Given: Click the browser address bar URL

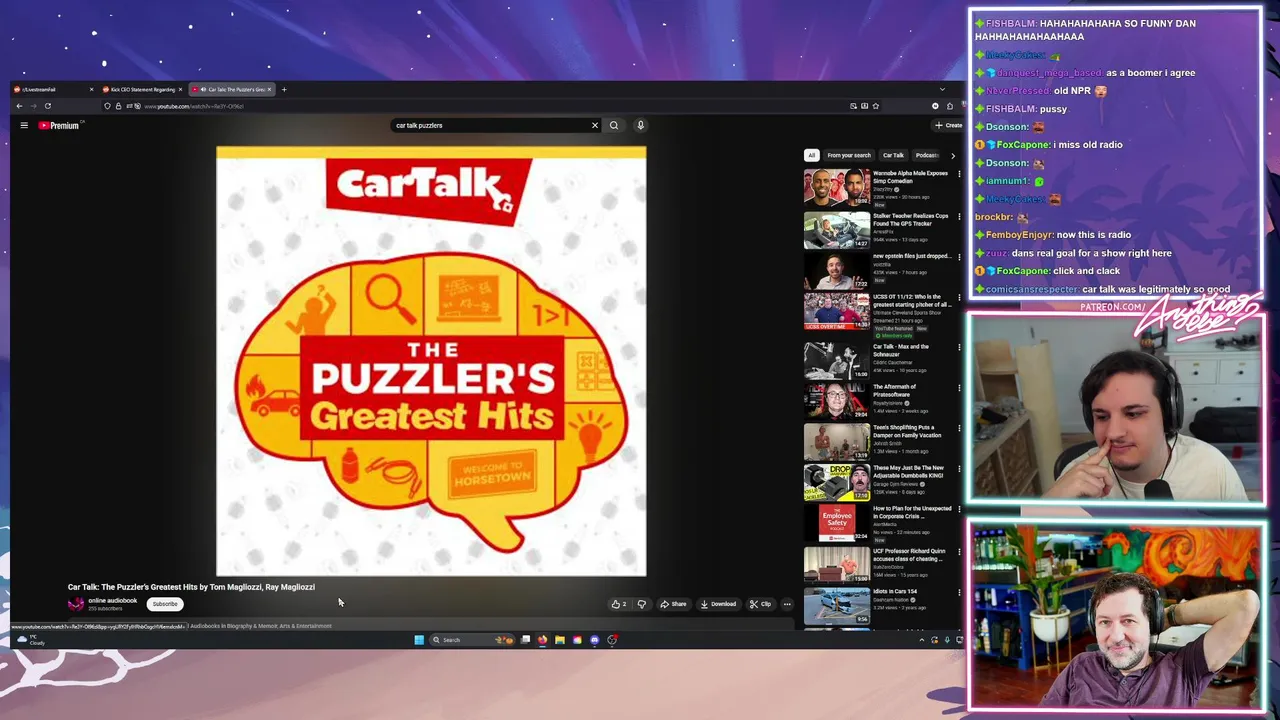Looking at the screenshot, I should tap(193, 106).
